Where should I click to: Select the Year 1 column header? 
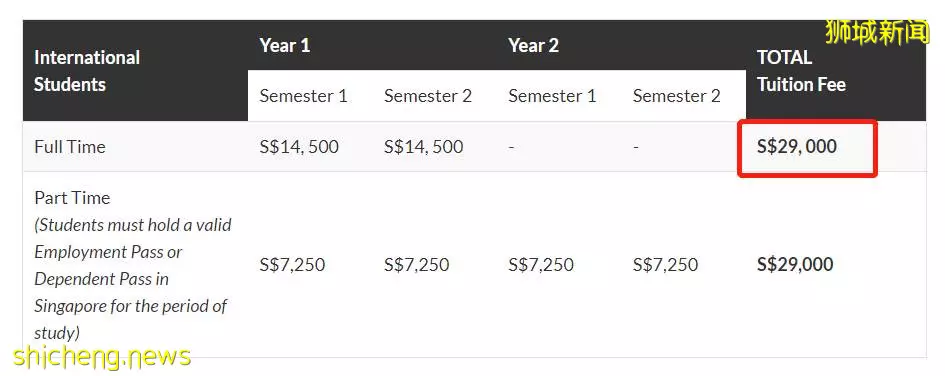tap(284, 45)
